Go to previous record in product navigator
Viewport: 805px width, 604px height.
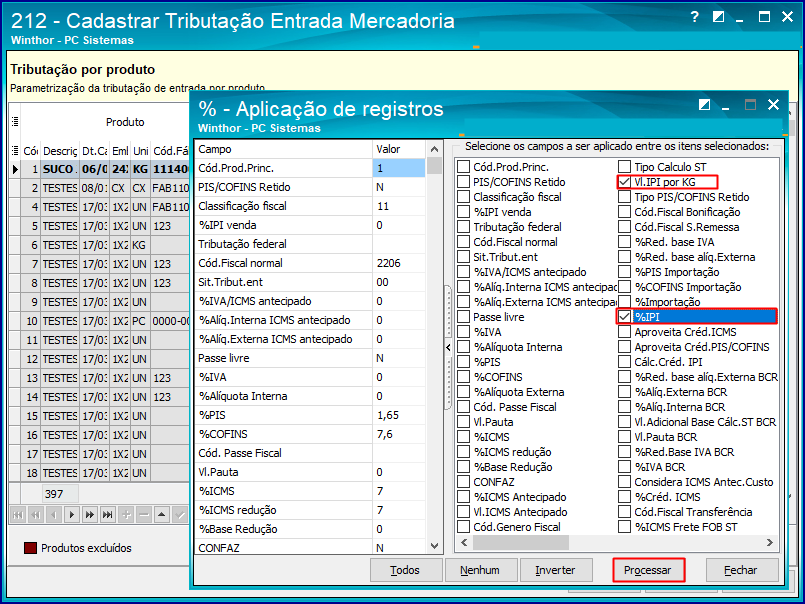[54, 515]
